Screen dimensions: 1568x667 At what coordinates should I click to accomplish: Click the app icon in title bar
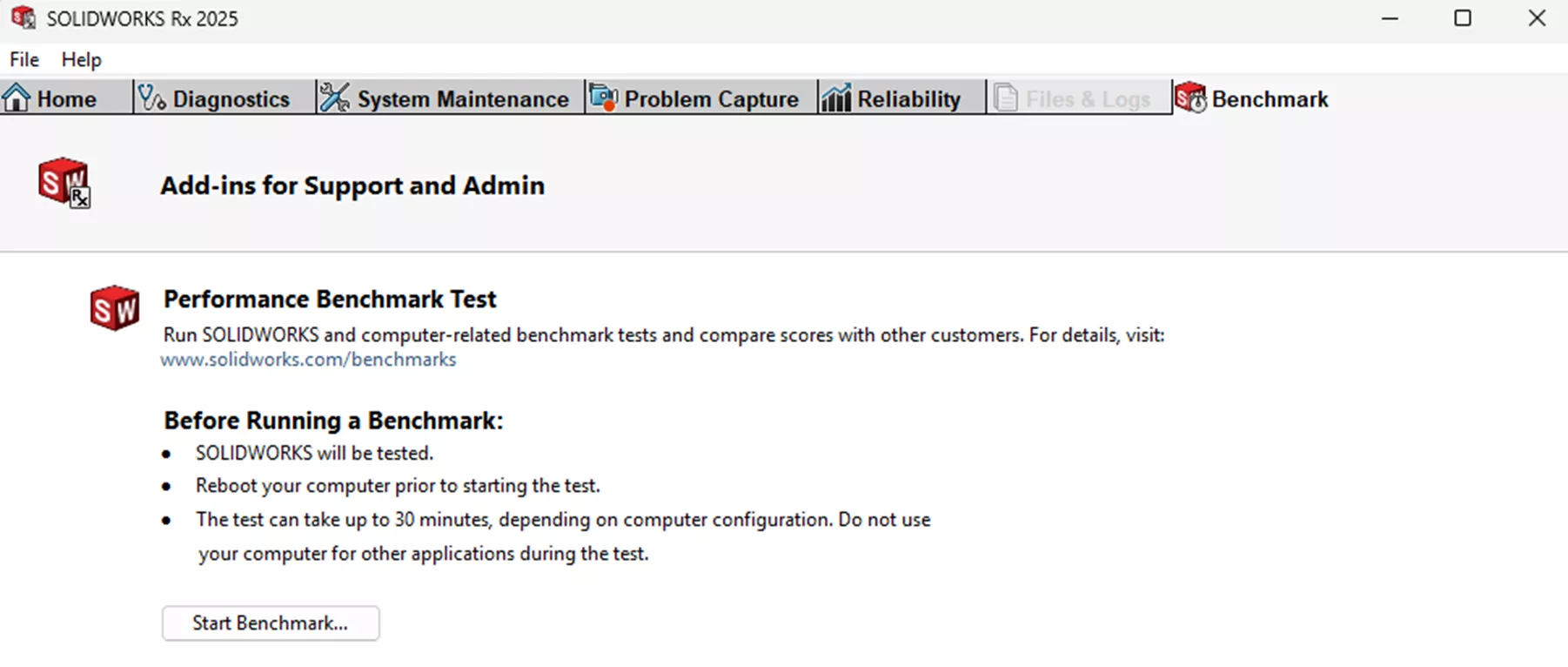click(x=23, y=18)
